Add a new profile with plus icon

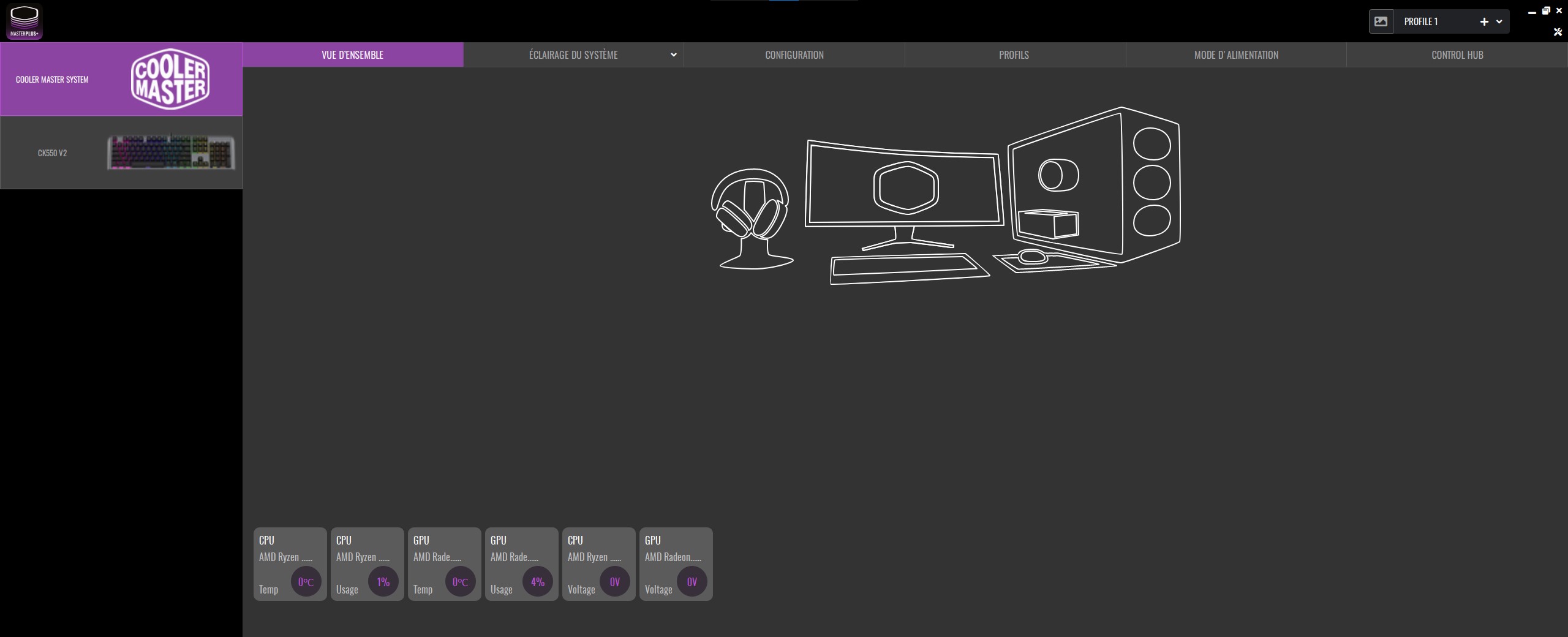point(1483,21)
